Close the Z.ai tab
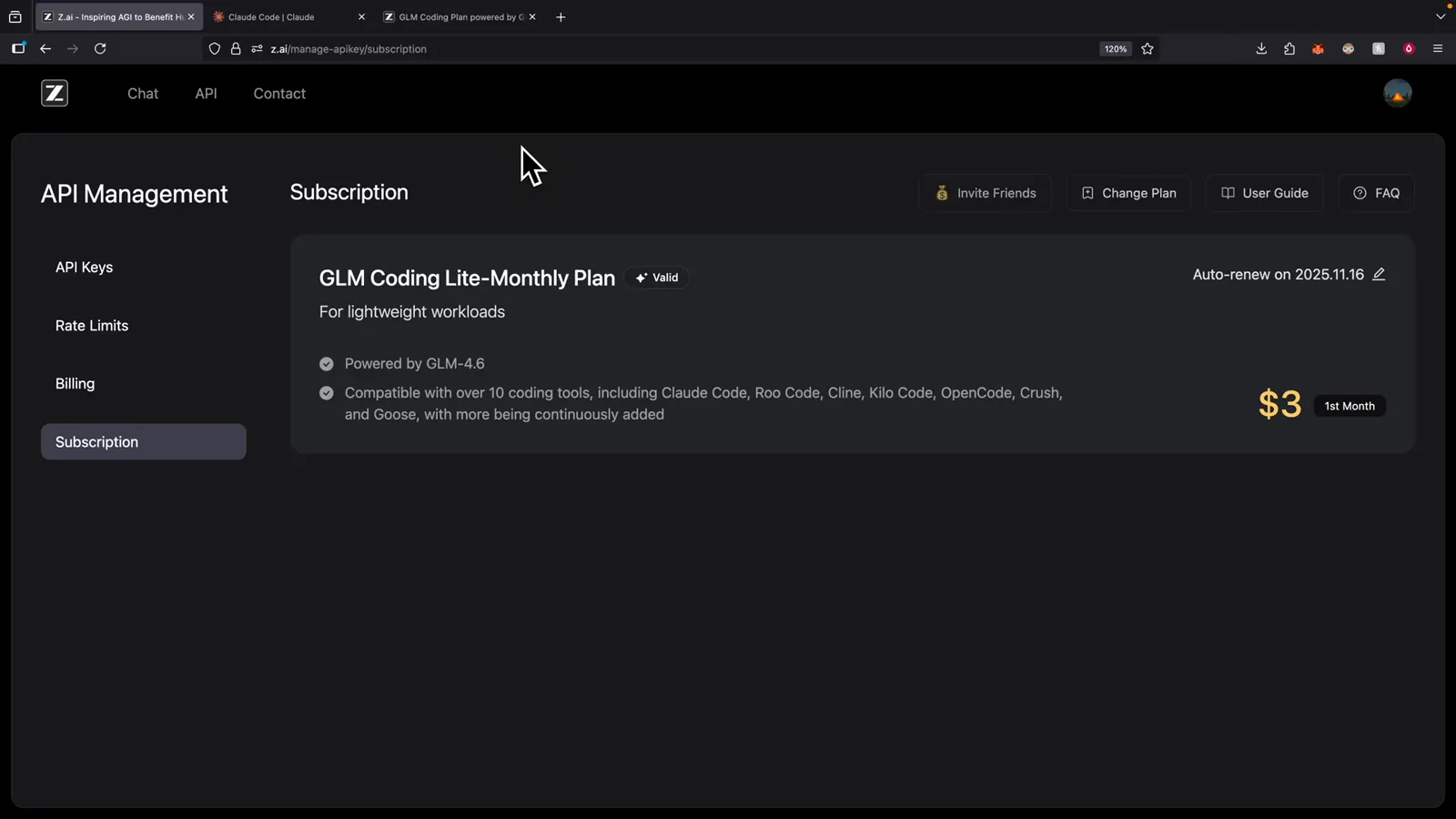 click(x=191, y=17)
